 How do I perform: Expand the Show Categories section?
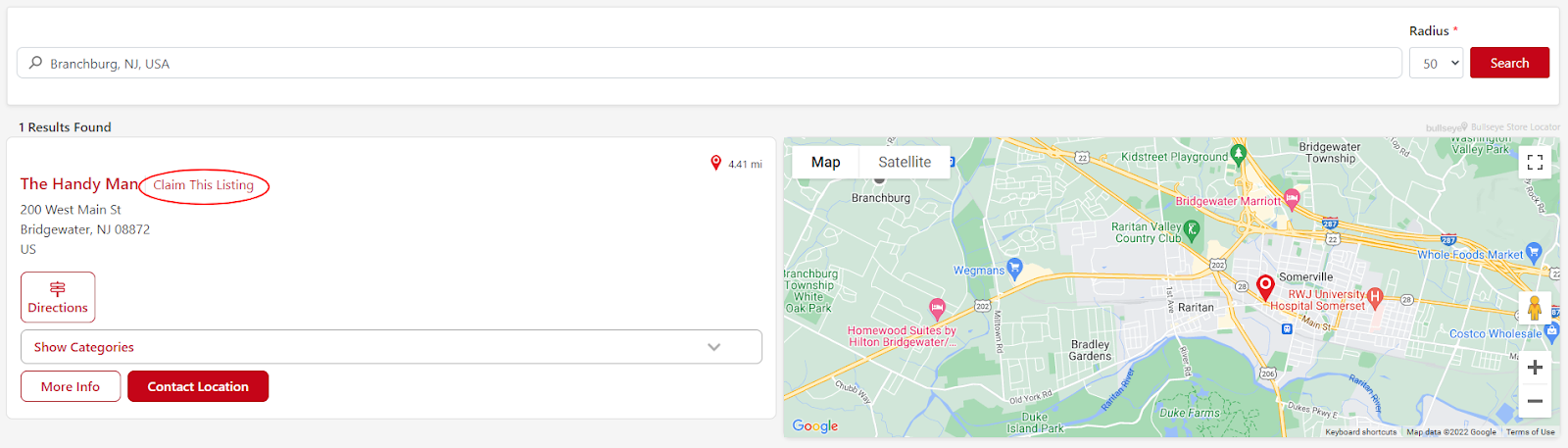391,347
